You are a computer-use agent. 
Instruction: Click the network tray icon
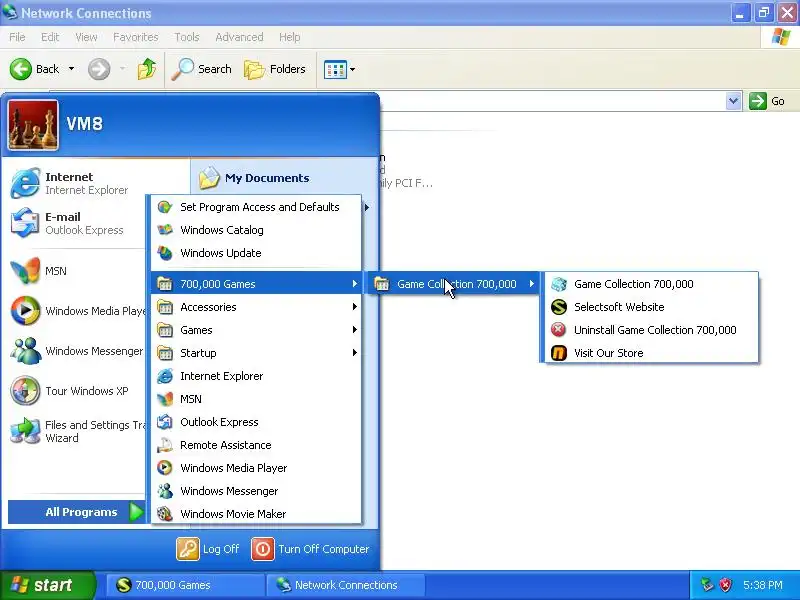pos(707,585)
